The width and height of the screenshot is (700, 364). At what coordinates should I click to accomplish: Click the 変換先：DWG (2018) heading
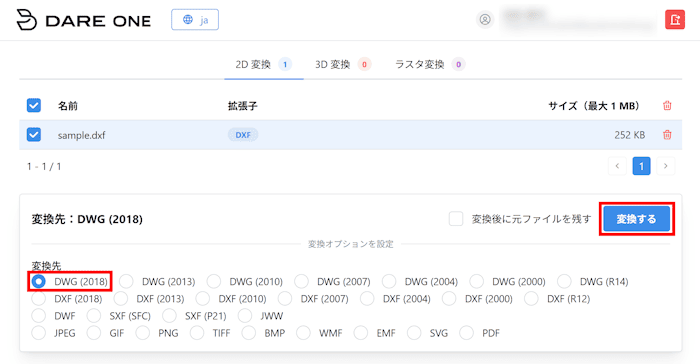(x=87, y=219)
